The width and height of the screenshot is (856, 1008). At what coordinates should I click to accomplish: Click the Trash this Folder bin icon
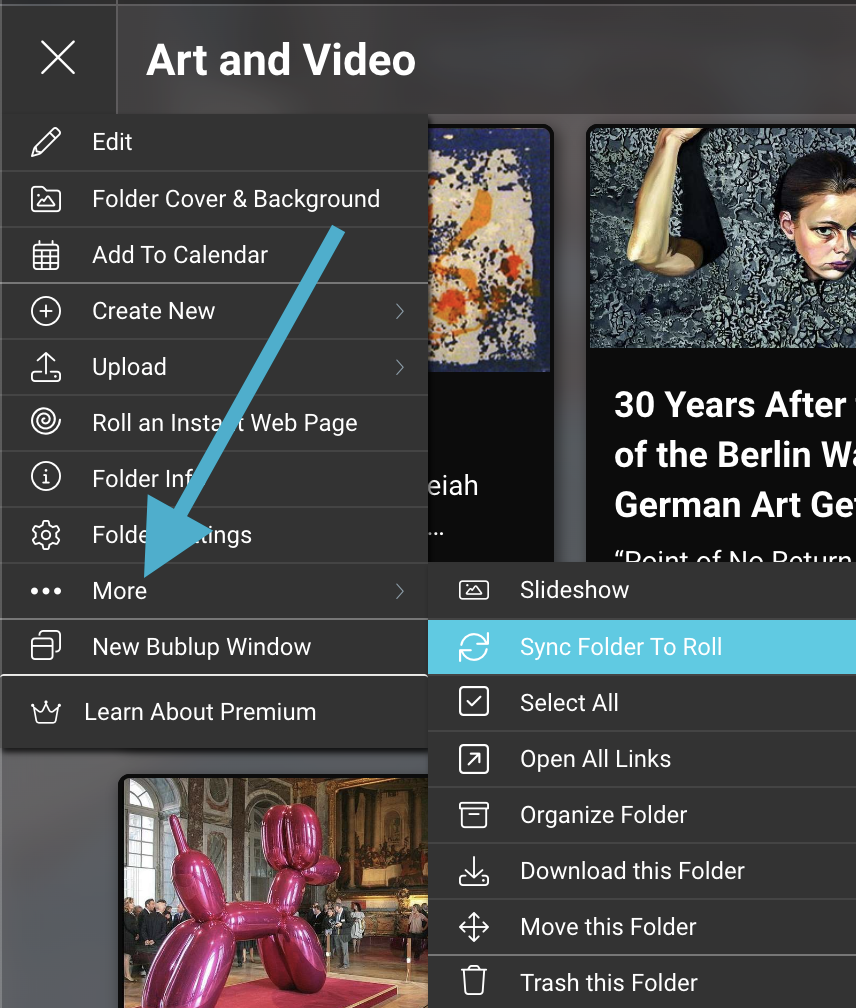tap(474, 983)
